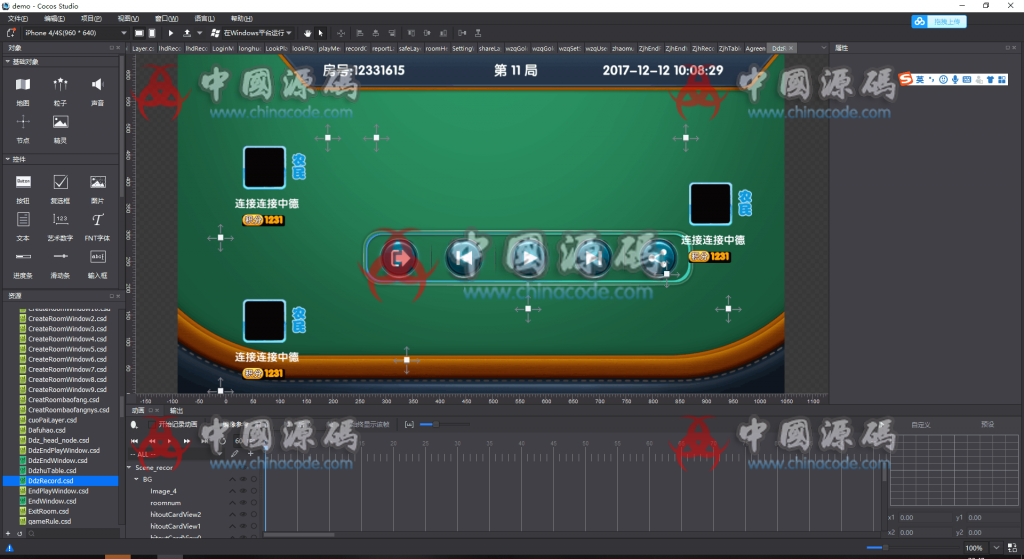Collapse the 基础对象 section

point(8,61)
